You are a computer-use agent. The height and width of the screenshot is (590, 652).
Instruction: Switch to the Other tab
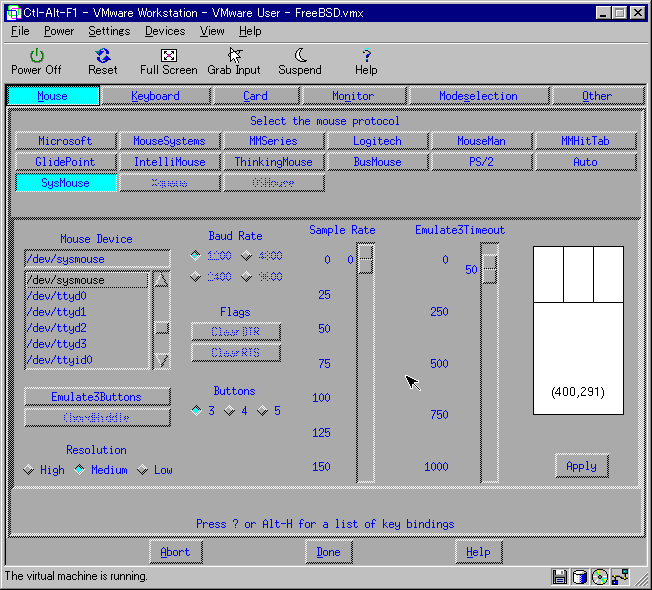597,96
